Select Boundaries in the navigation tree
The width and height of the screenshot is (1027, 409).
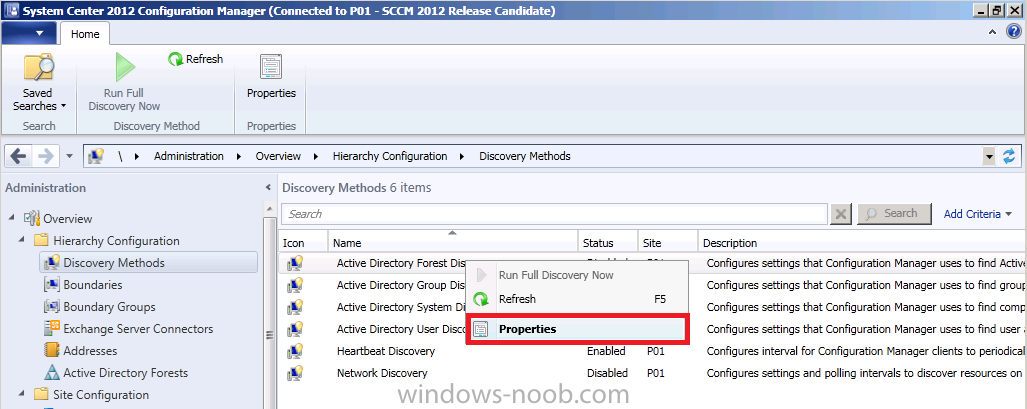click(x=92, y=285)
